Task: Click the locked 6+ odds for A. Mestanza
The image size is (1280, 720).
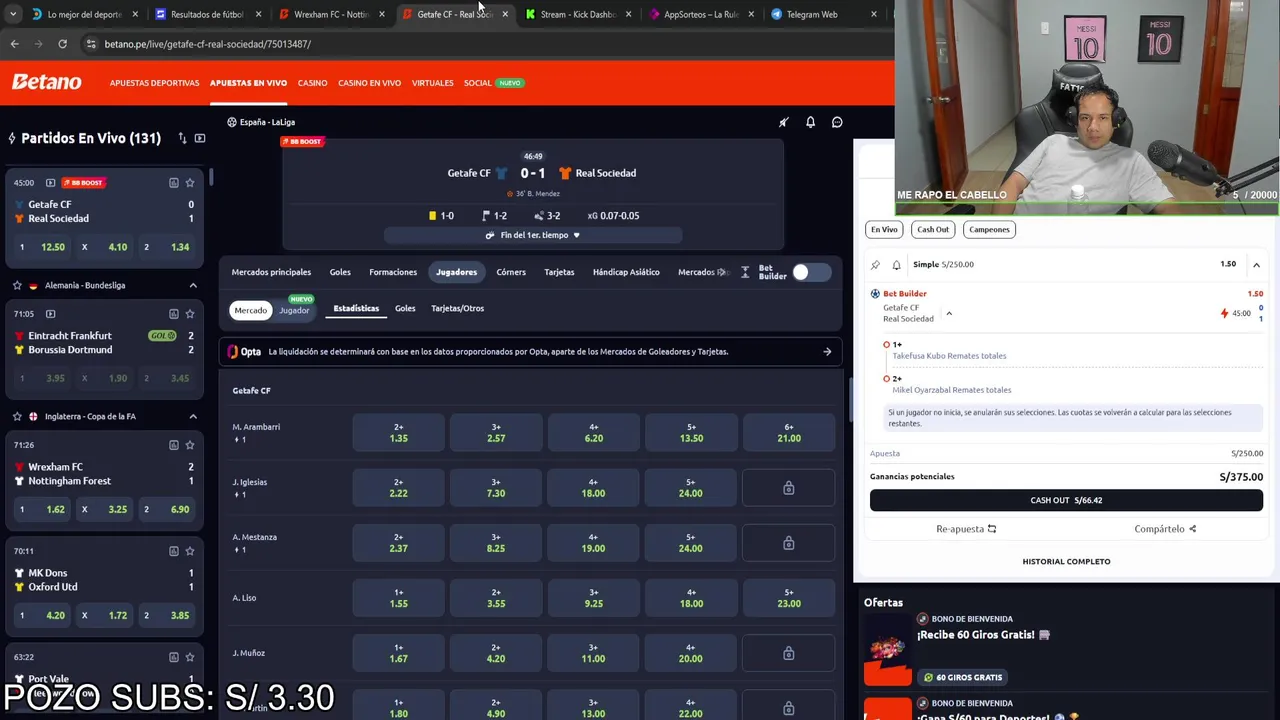Action: pyautogui.click(x=789, y=543)
